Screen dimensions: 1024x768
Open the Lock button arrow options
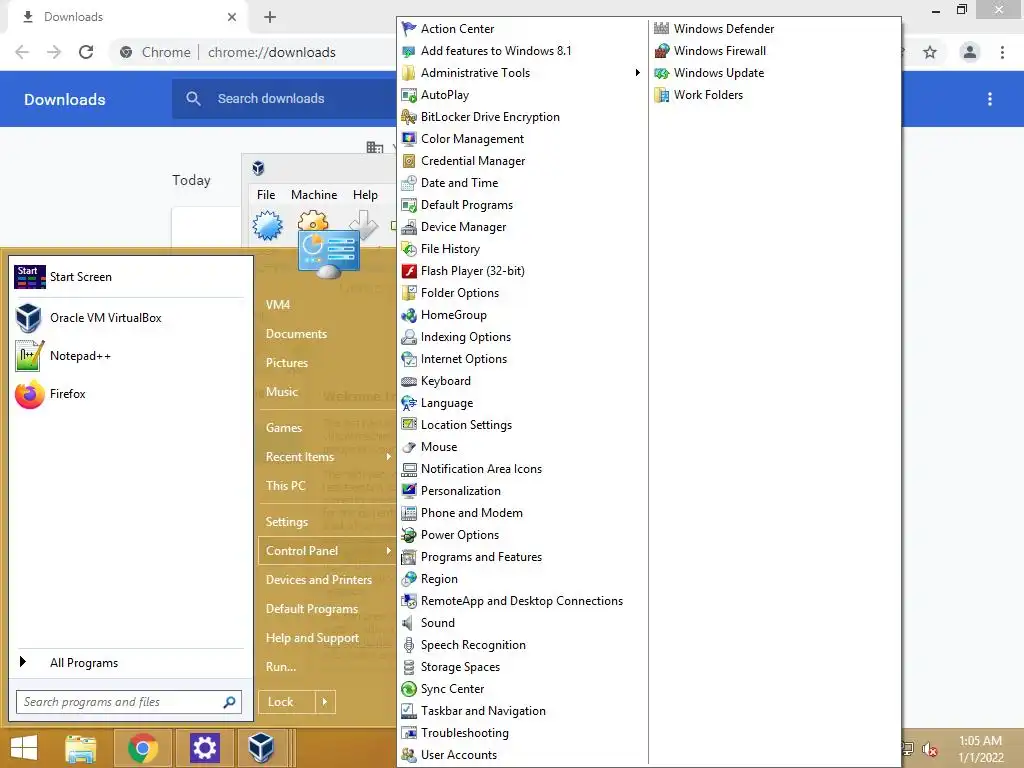pyautogui.click(x=325, y=702)
